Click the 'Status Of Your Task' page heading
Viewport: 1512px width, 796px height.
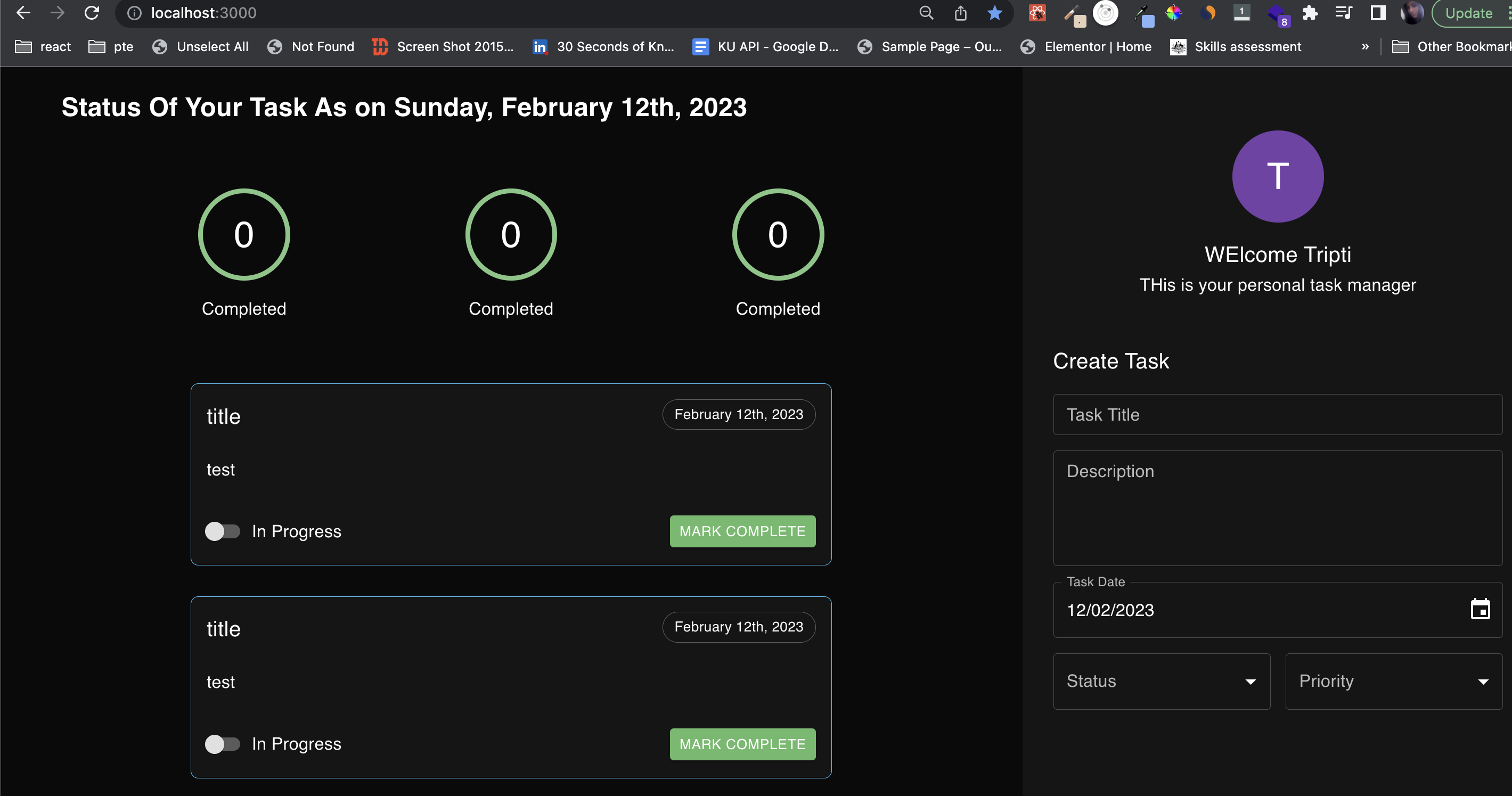(x=404, y=108)
